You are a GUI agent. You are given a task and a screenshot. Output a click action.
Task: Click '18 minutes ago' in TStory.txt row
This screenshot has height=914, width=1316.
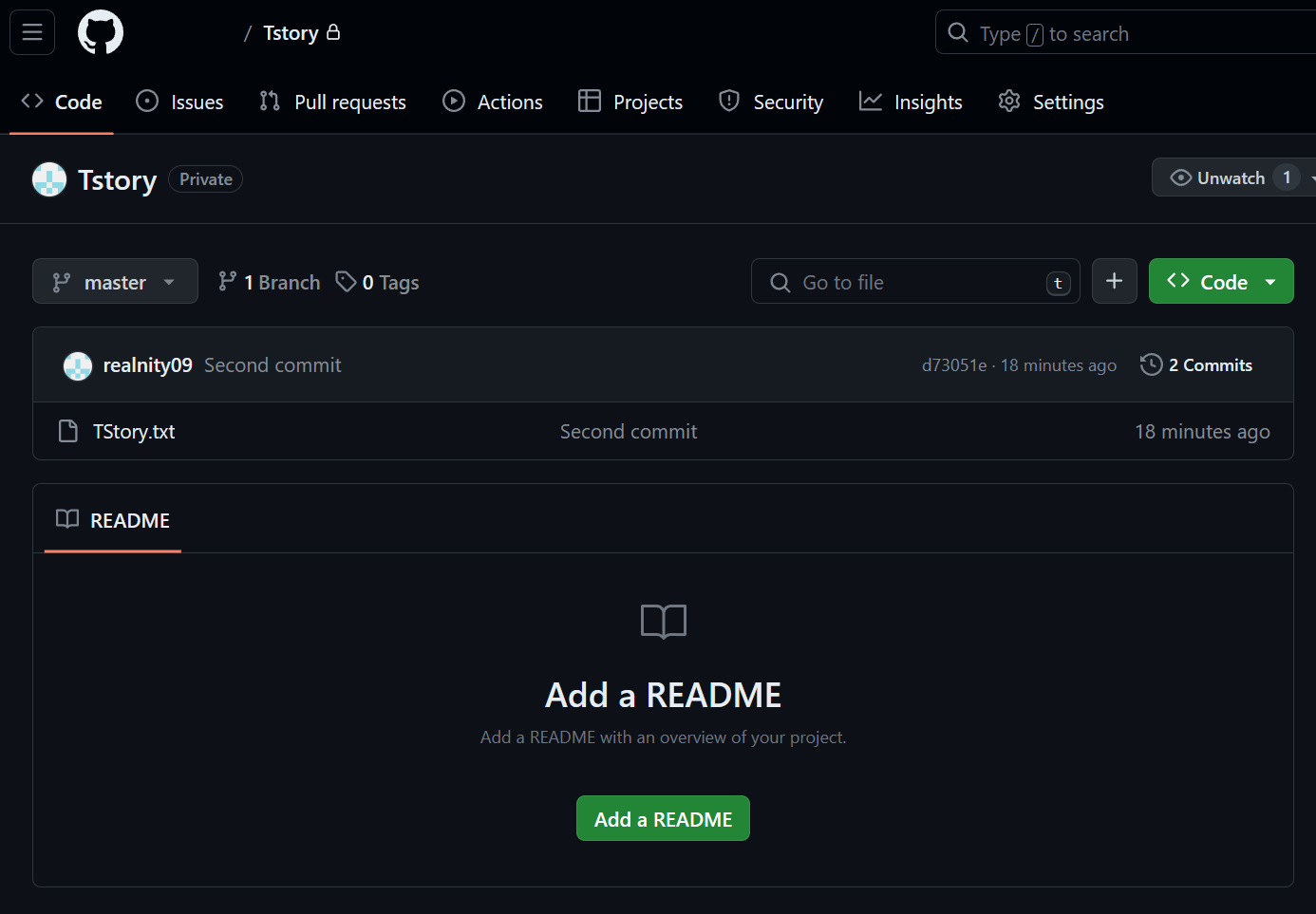click(x=1202, y=432)
